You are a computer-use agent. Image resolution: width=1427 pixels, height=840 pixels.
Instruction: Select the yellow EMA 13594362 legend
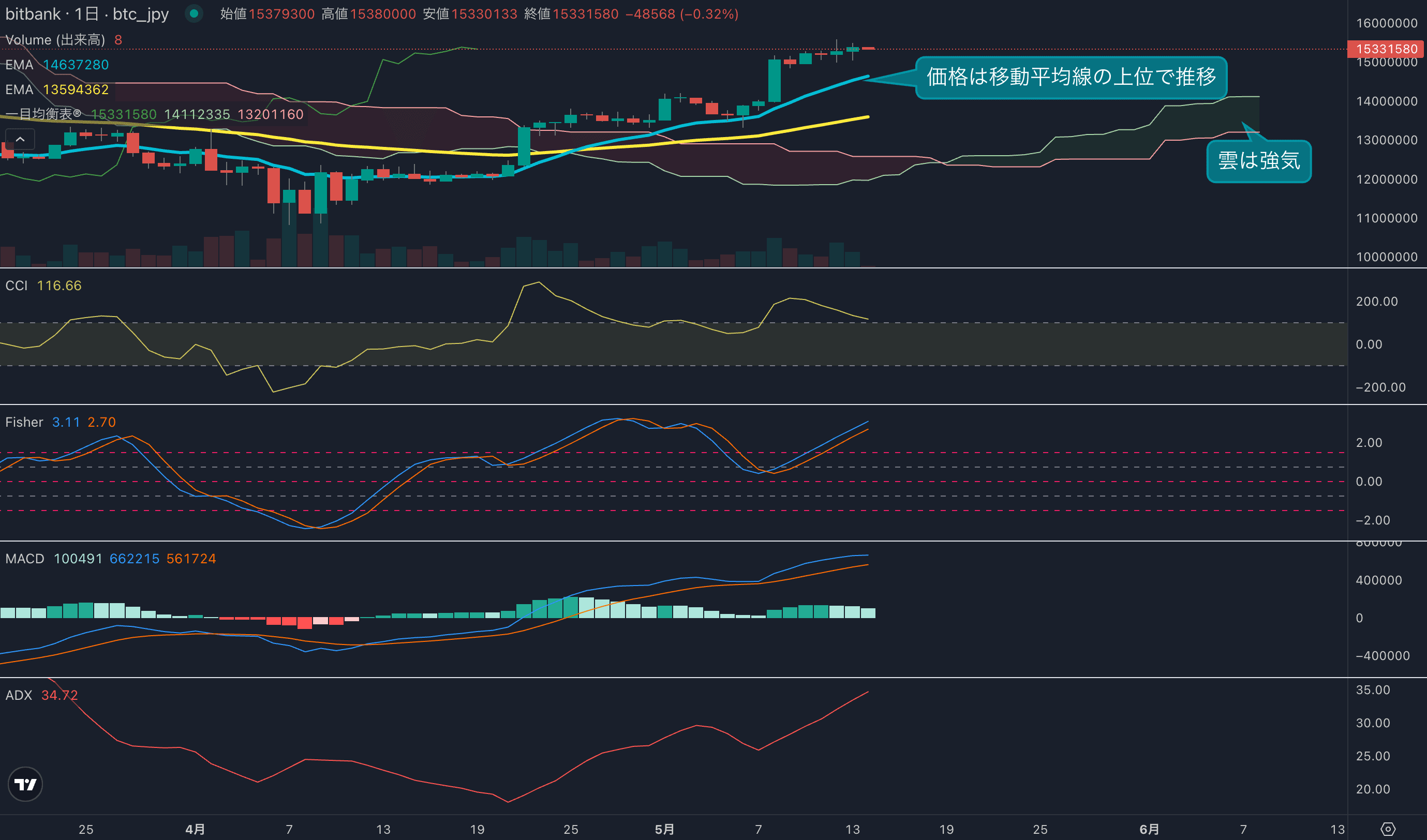(x=56, y=89)
